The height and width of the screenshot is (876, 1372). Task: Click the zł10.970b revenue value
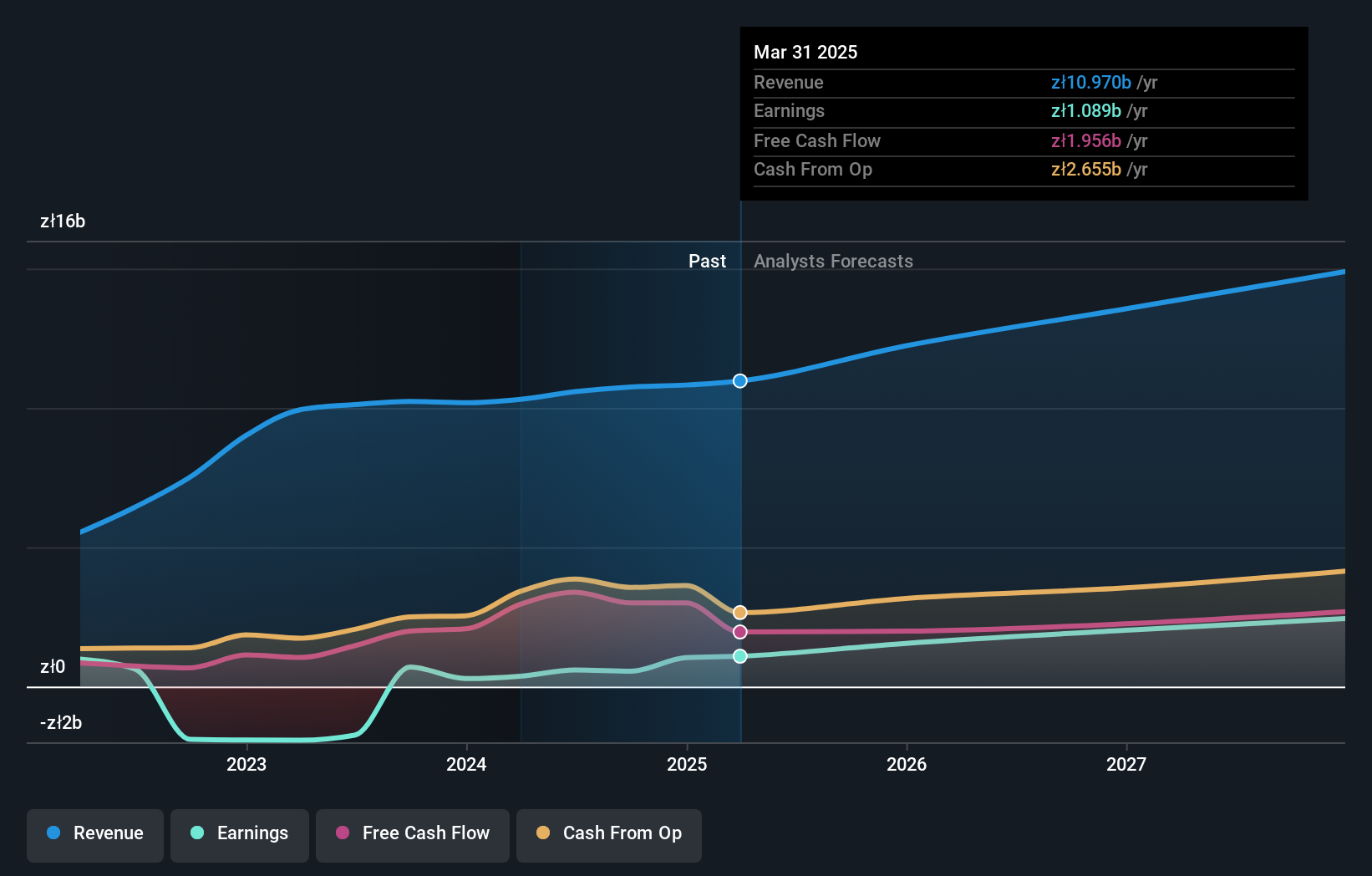click(x=1090, y=83)
